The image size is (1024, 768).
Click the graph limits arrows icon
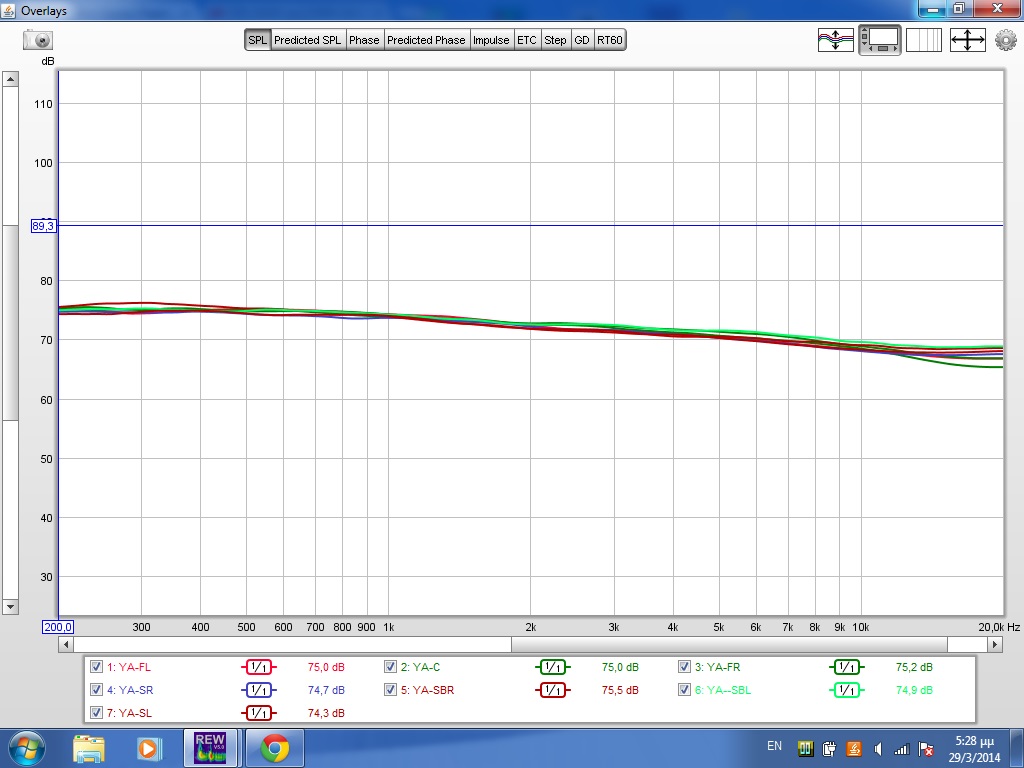click(x=967, y=40)
